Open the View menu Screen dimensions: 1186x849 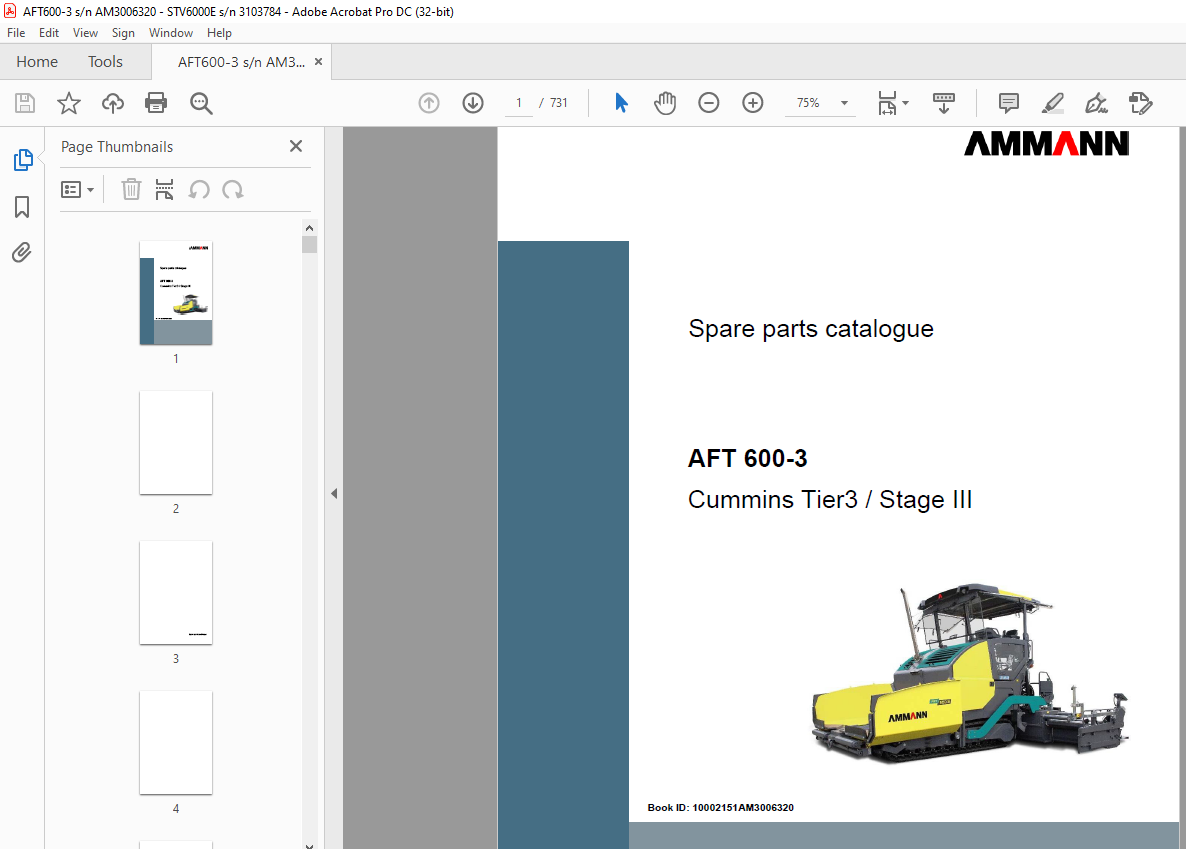pos(85,33)
